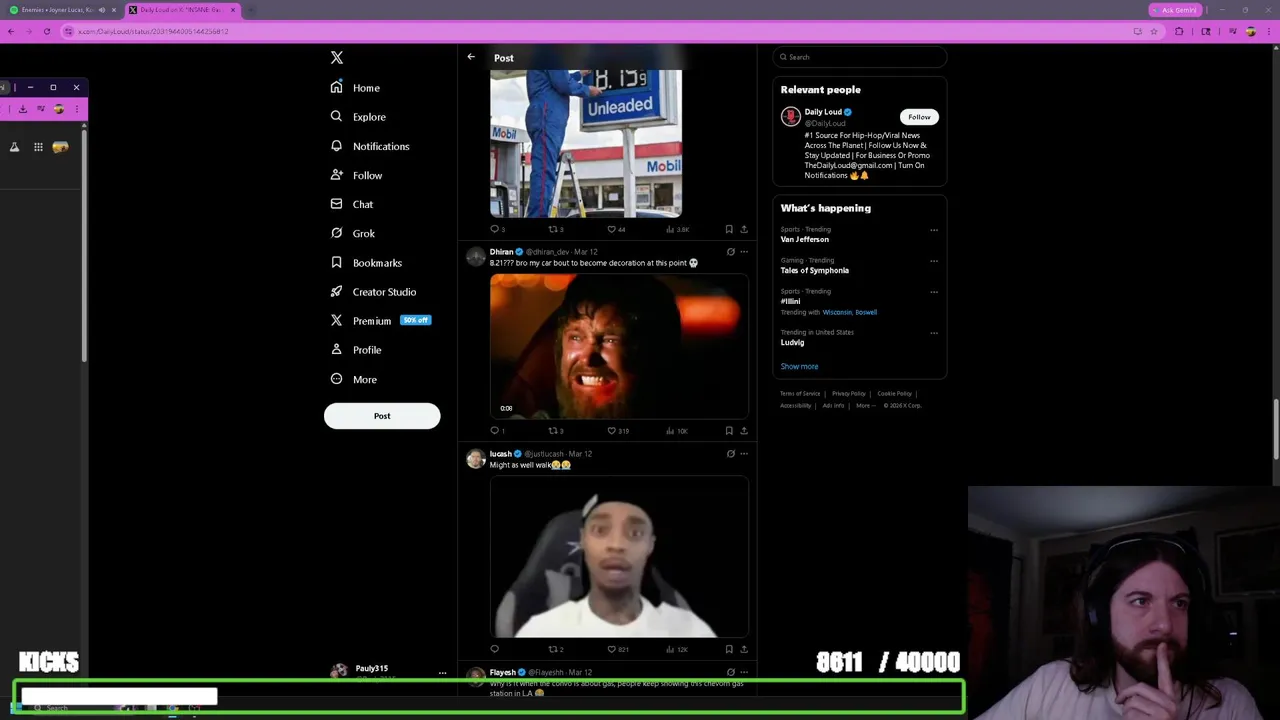Click Show more under What's happening
The height and width of the screenshot is (720, 1280).
(x=799, y=367)
